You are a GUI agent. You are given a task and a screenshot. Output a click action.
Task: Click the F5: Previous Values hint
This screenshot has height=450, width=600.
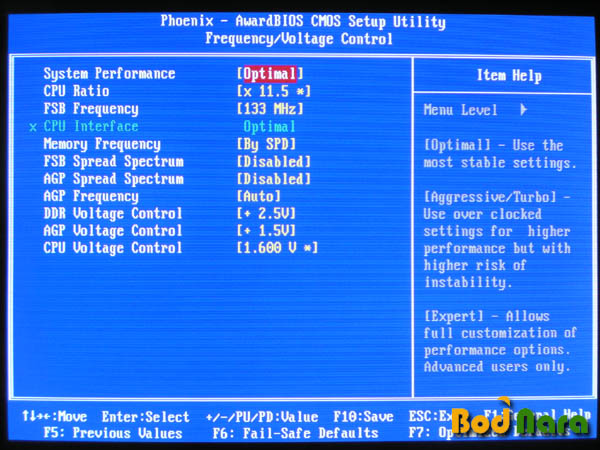point(112,434)
